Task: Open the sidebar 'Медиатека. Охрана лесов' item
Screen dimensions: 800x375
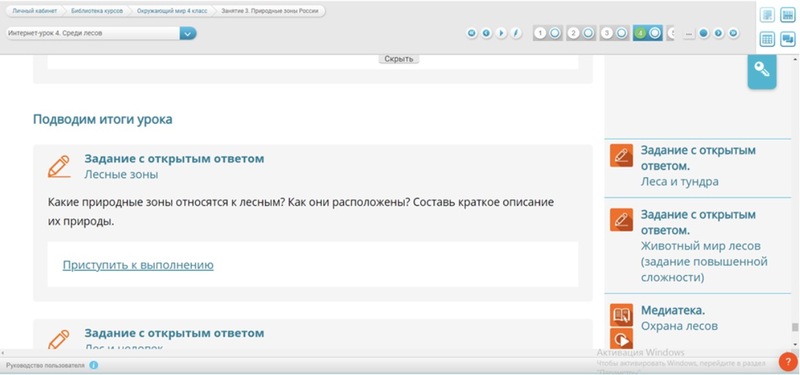Action: 680,318
